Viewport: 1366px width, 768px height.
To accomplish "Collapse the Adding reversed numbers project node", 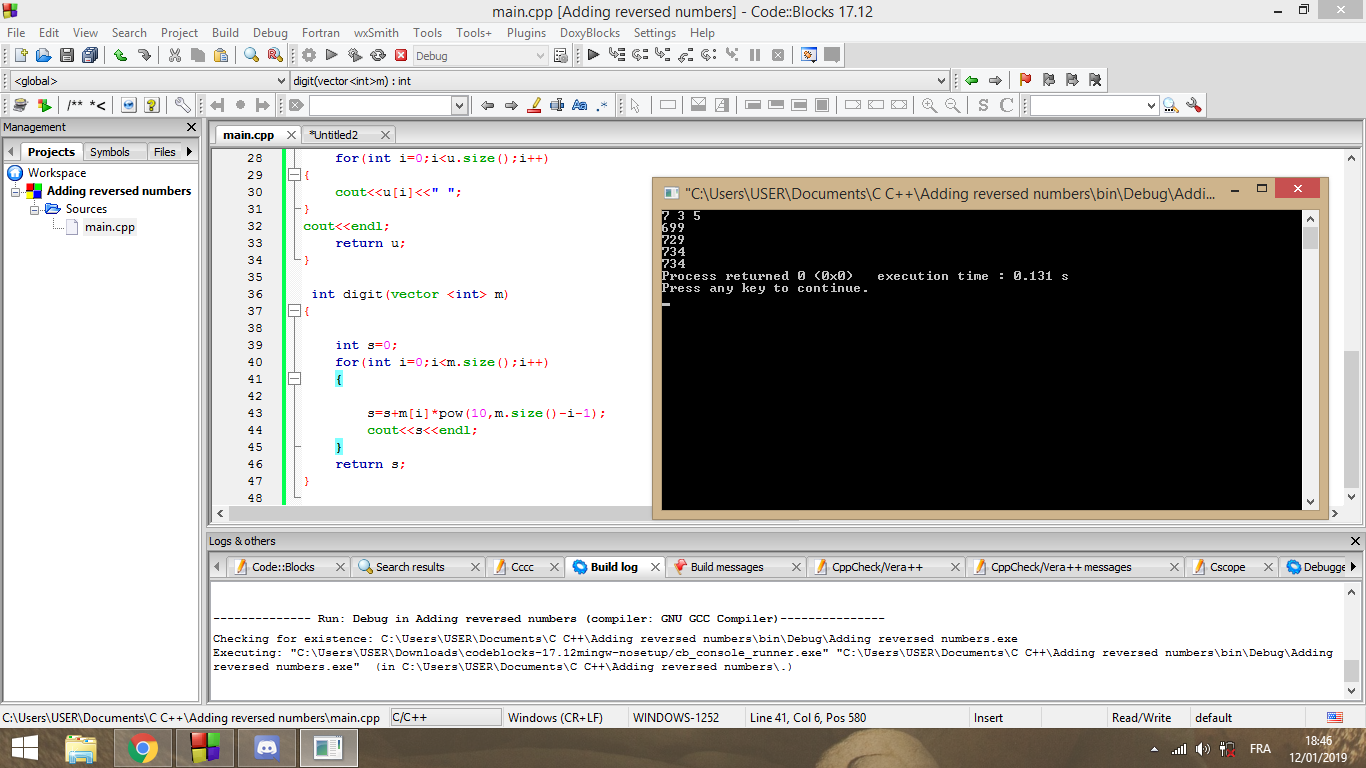I will click(x=16, y=191).
